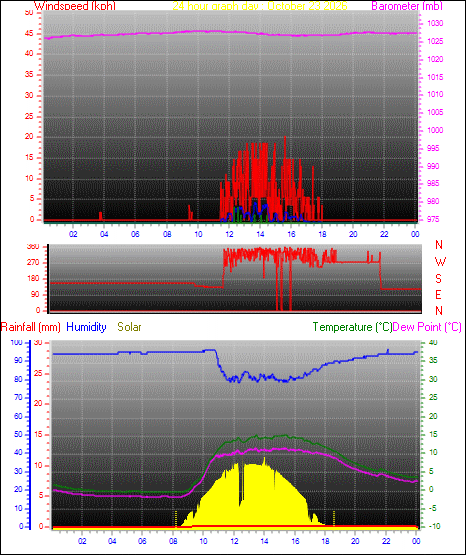
Task: Click the 1030 mb barometer scale value
Action: tap(435, 23)
